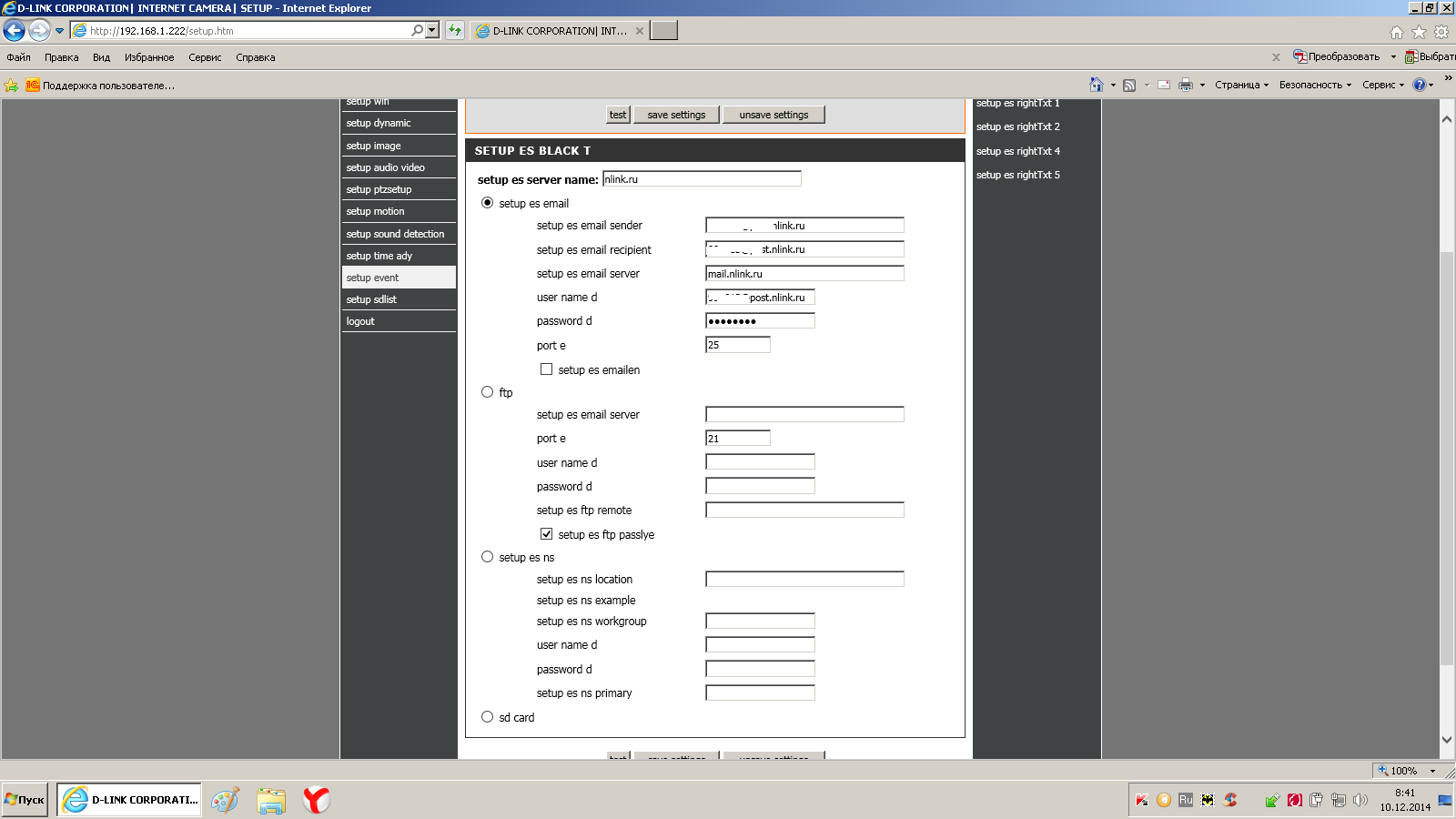Click the refresh page icon
Screen dimensions: 1456x819
click(x=455, y=30)
